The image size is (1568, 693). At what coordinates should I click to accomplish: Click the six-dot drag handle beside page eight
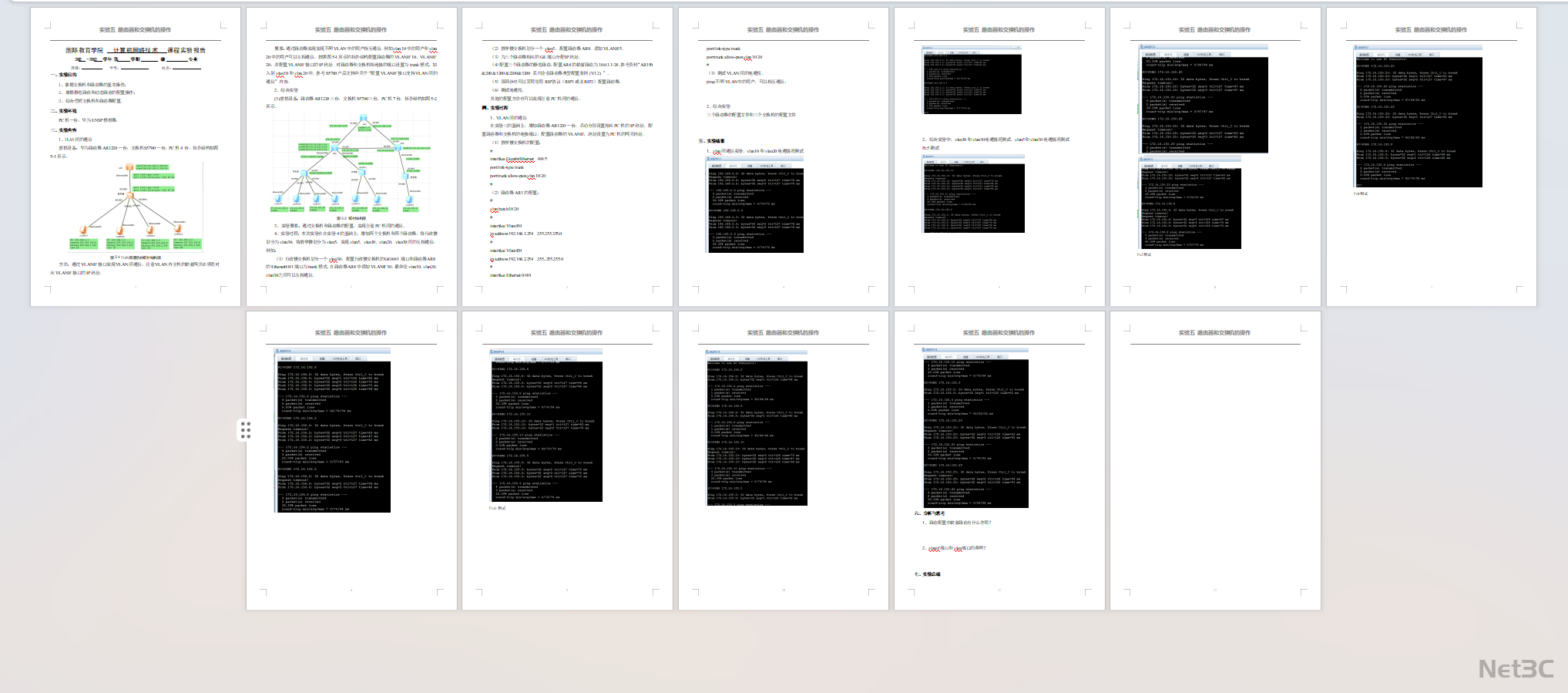(245, 430)
